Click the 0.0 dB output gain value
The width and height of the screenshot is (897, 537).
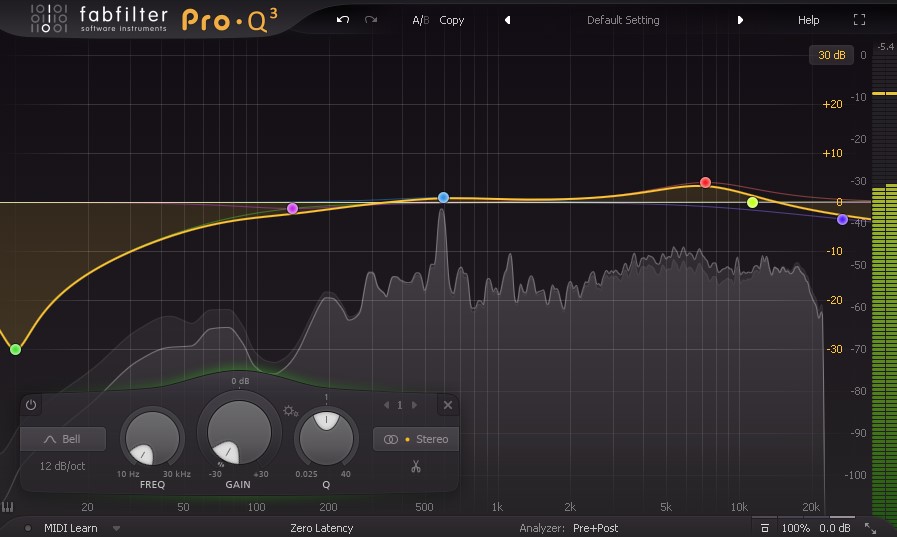coord(835,528)
